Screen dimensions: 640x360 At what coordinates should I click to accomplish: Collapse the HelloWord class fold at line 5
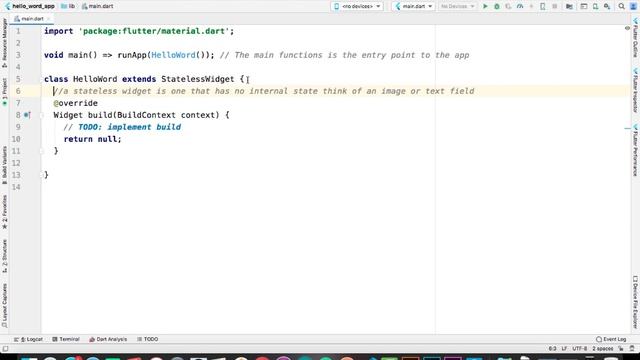(42, 79)
